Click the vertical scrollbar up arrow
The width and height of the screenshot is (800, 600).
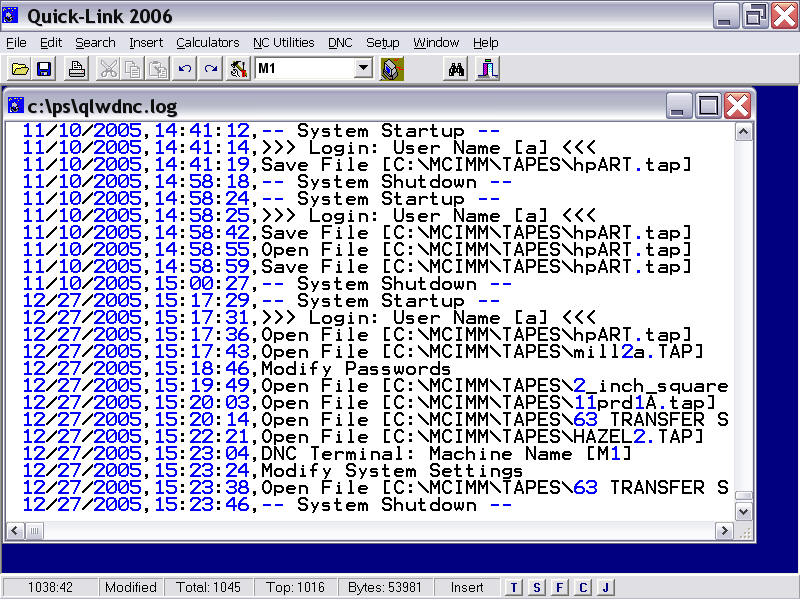[x=743, y=132]
